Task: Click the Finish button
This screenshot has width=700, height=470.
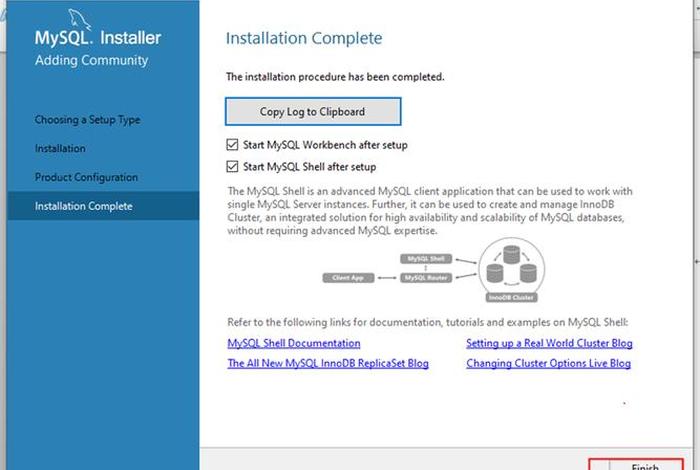Action: pos(636,465)
